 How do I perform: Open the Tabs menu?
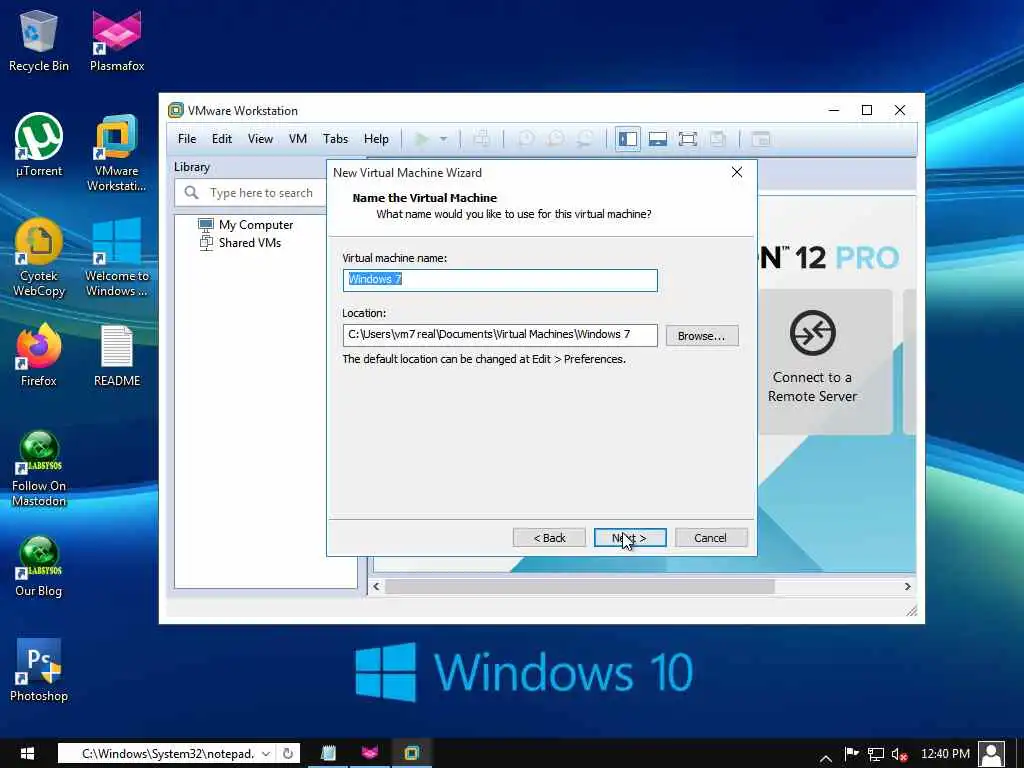(x=335, y=138)
